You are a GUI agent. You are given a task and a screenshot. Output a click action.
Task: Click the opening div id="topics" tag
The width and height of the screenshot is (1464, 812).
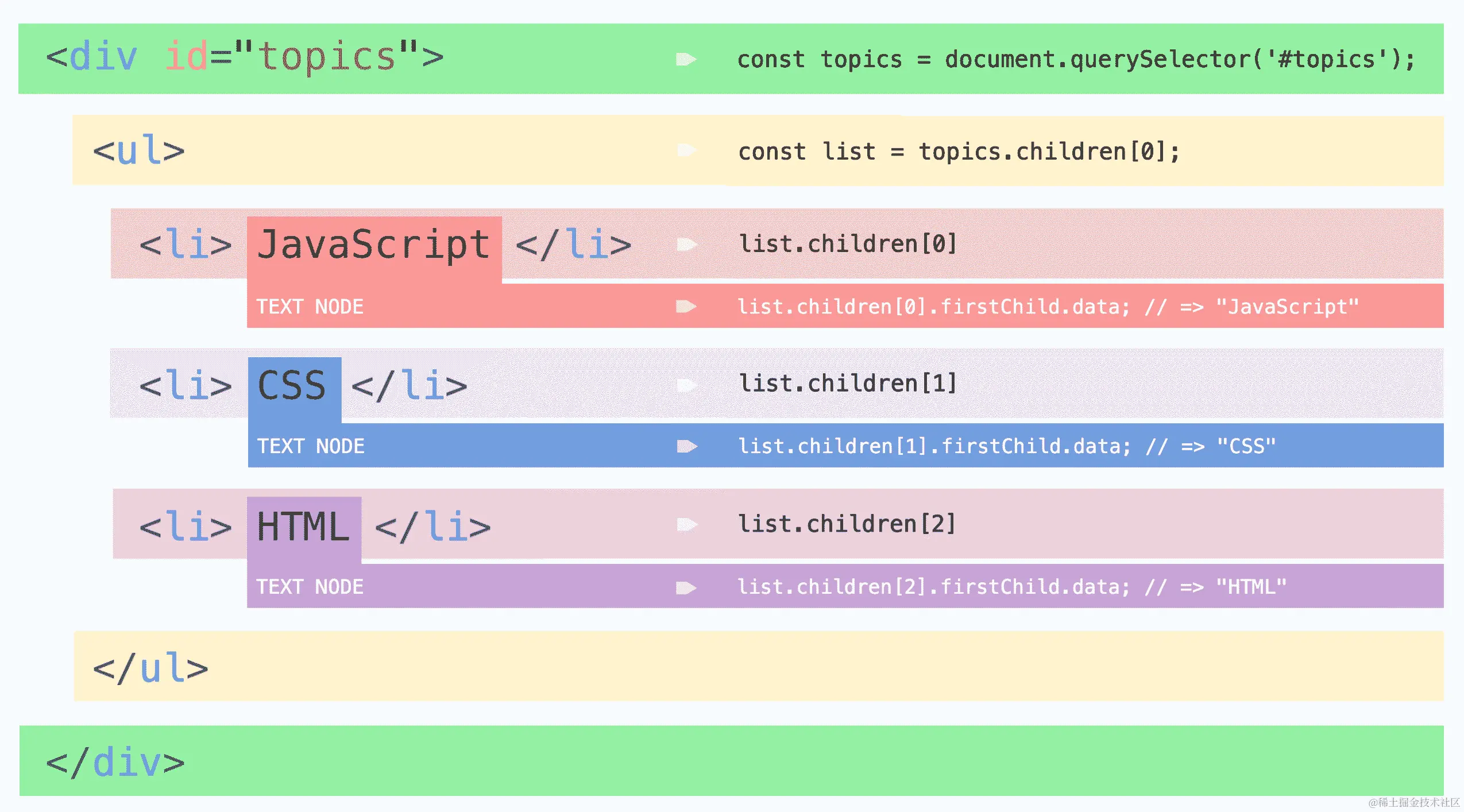point(245,57)
